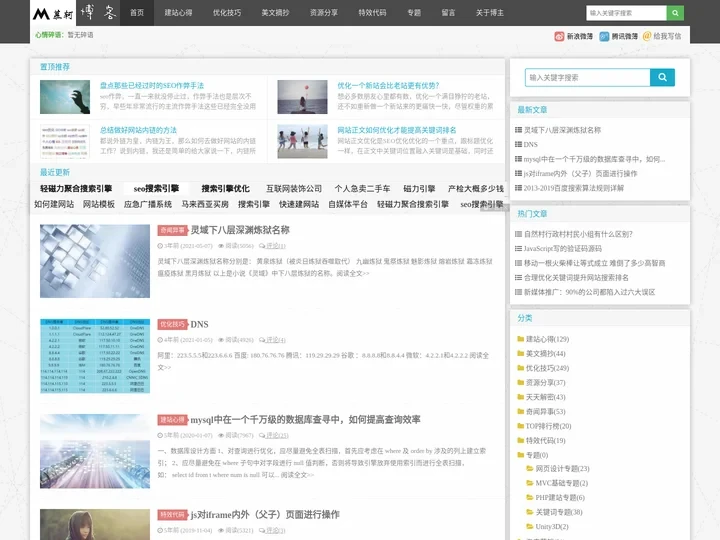Viewport: 720px width, 540px height.
Task: Open article 优化一个新站会比老站更有优势
Action: pos(388,85)
